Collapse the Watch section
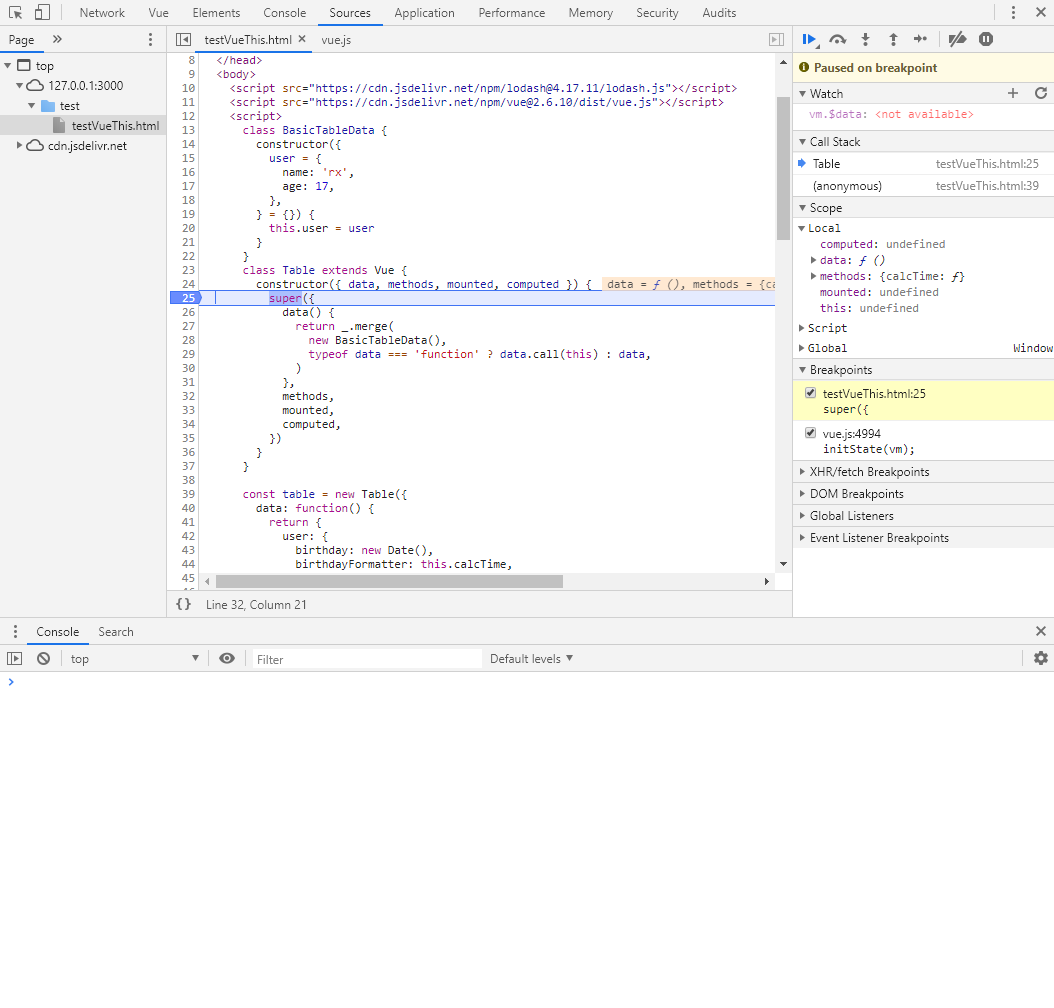Image resolution: width=1054 pixels, height=1008 pixels. tap(802, 94)
